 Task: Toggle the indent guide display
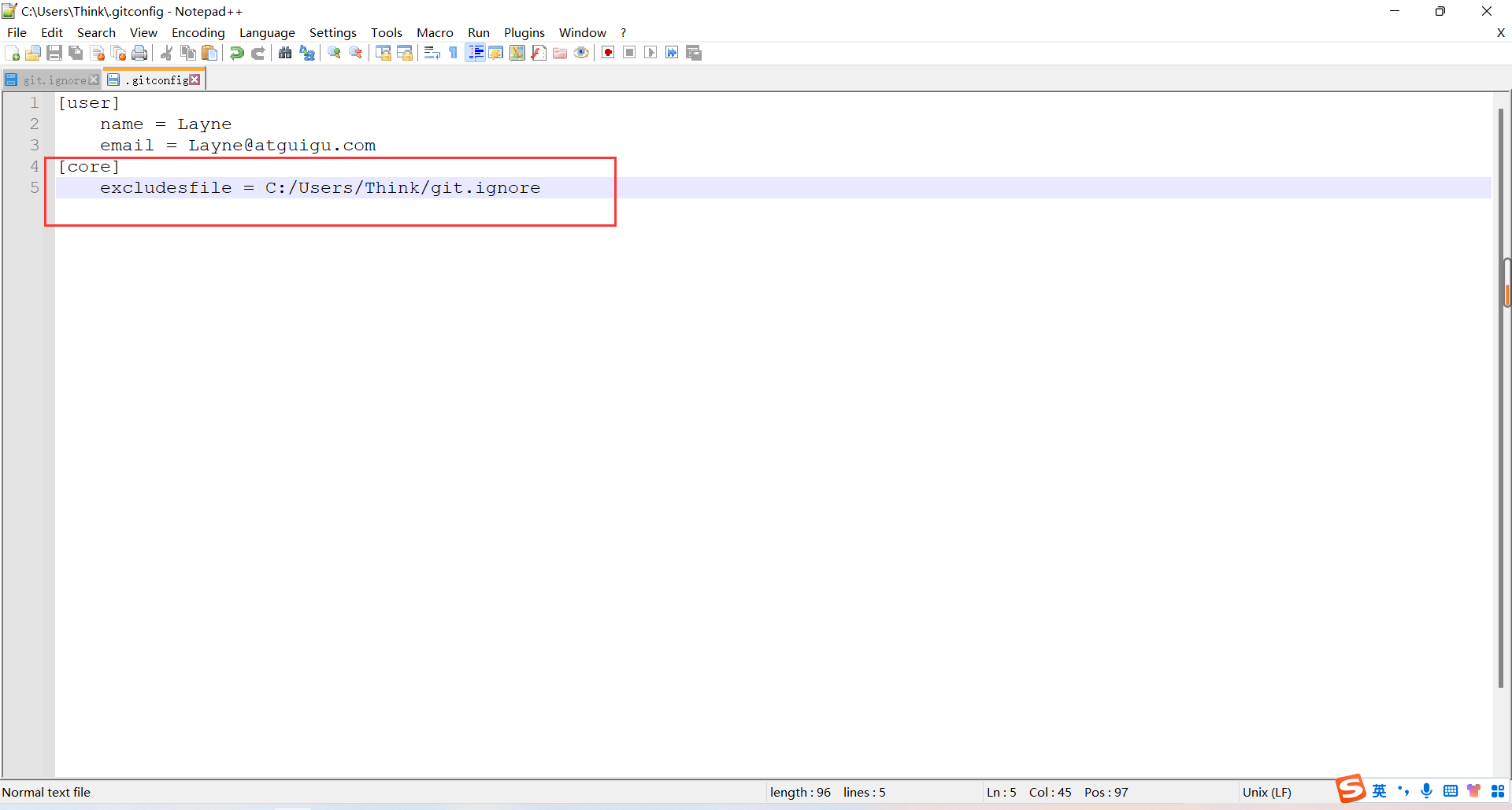475,53
